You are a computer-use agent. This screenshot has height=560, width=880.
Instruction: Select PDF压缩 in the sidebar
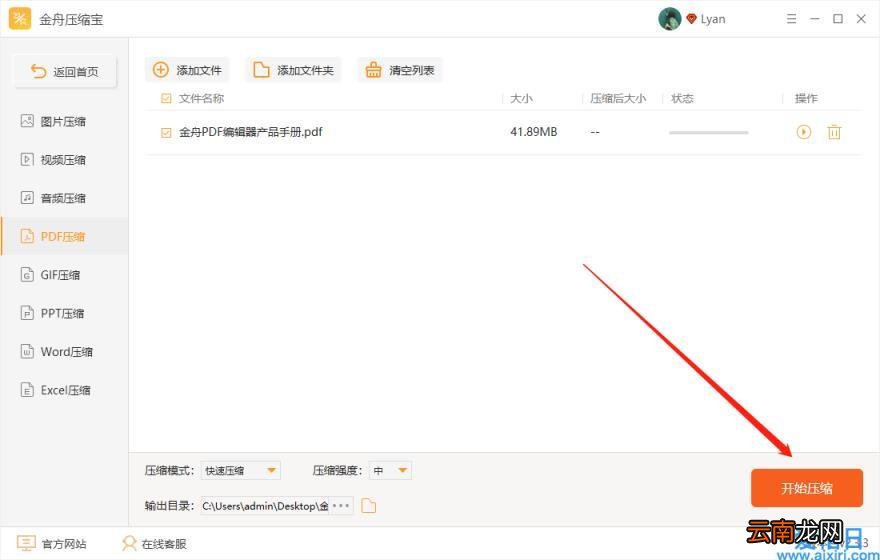click(64, 236)
